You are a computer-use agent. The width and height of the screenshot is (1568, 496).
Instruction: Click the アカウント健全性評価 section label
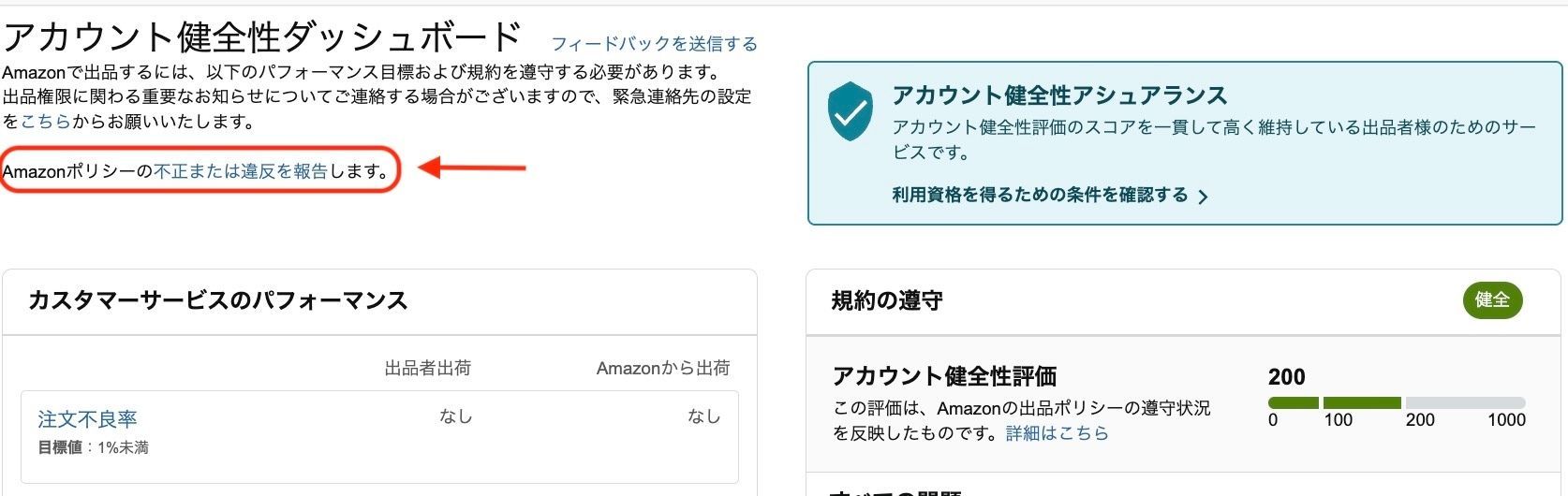(x=944, y=376)
